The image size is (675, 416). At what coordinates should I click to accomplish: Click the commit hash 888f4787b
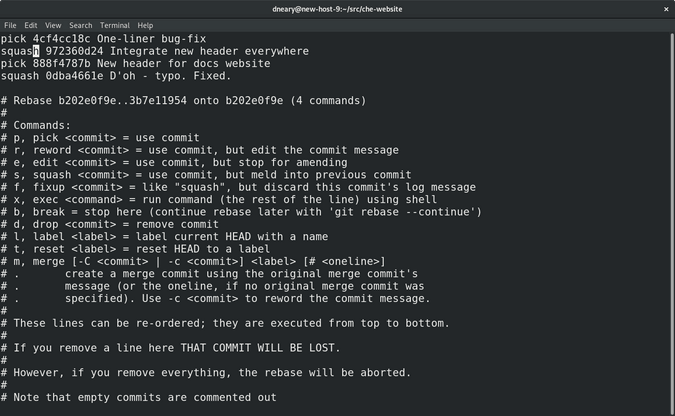click(x=61, y=63)
